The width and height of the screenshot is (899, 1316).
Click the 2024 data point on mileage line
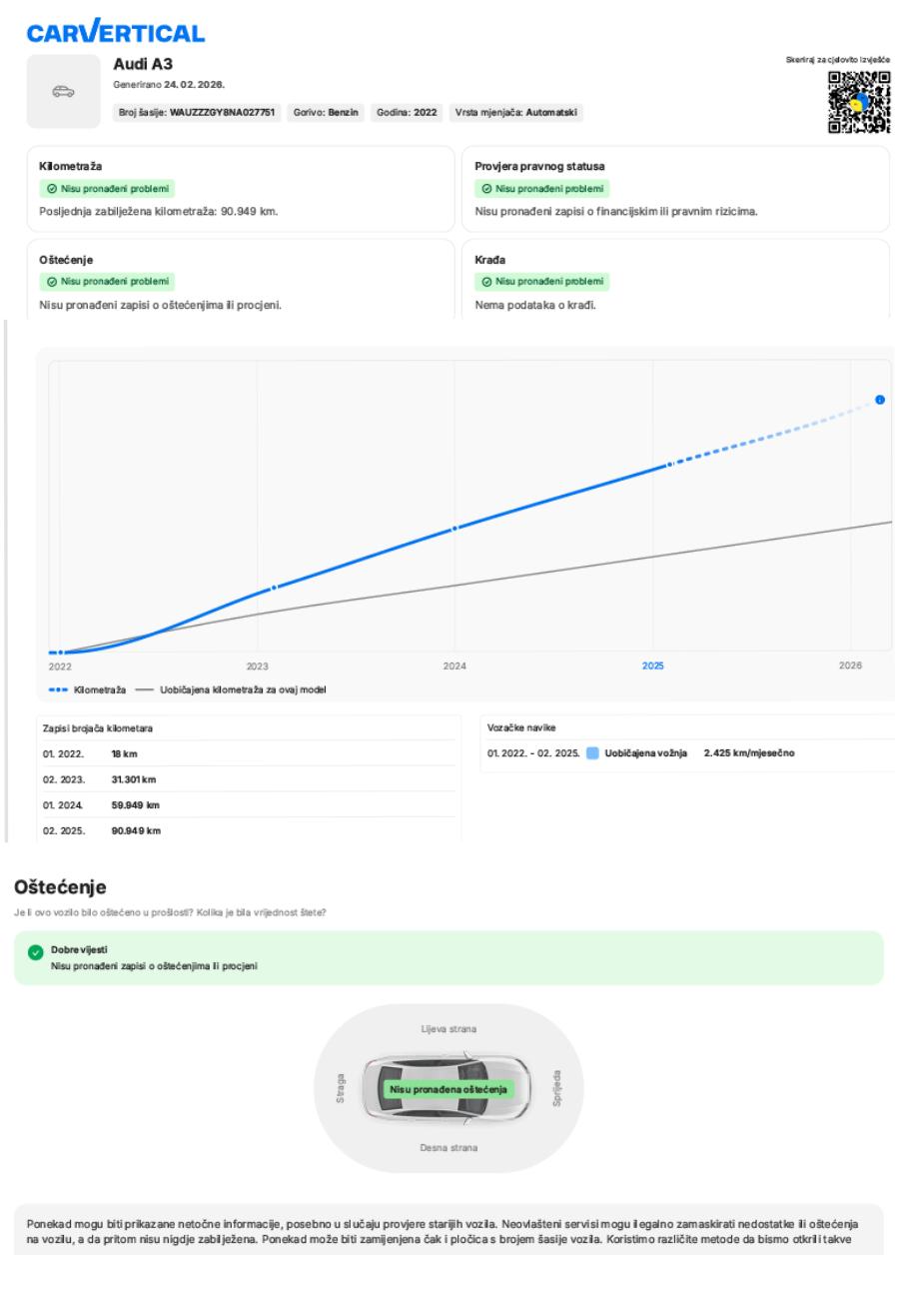[454, 528]
